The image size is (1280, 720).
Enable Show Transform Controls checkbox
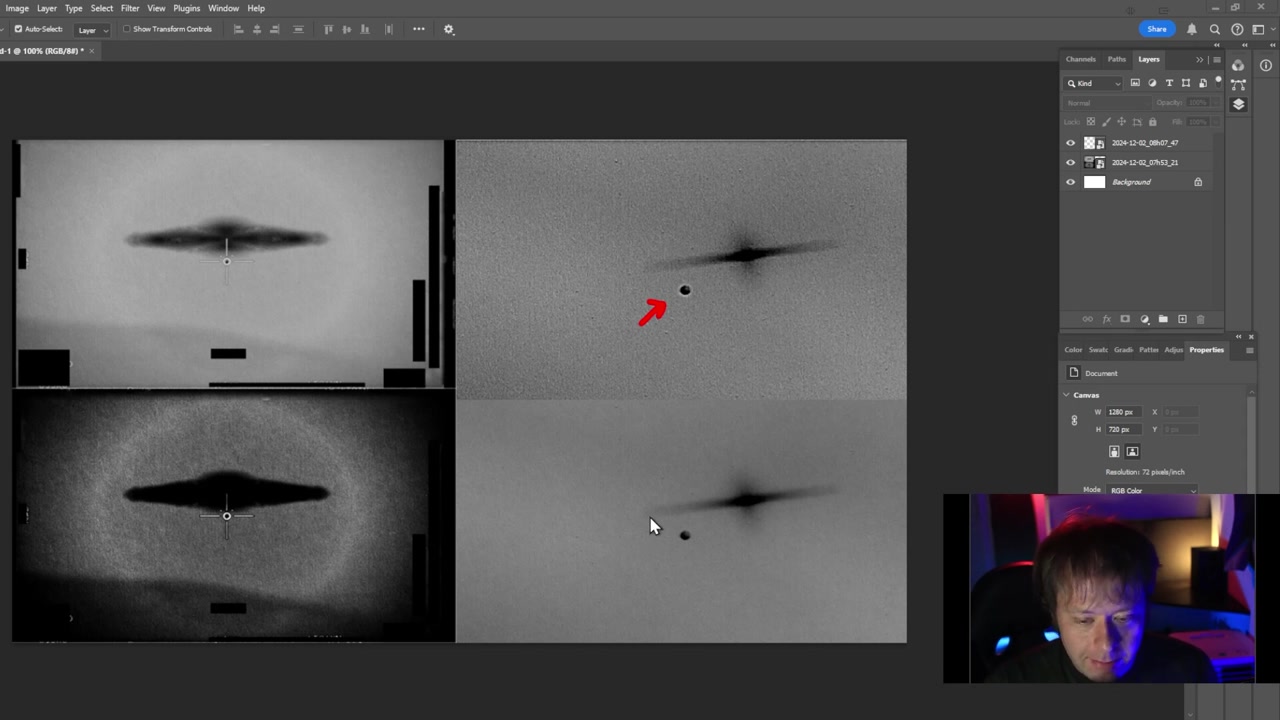coord(127,29)
